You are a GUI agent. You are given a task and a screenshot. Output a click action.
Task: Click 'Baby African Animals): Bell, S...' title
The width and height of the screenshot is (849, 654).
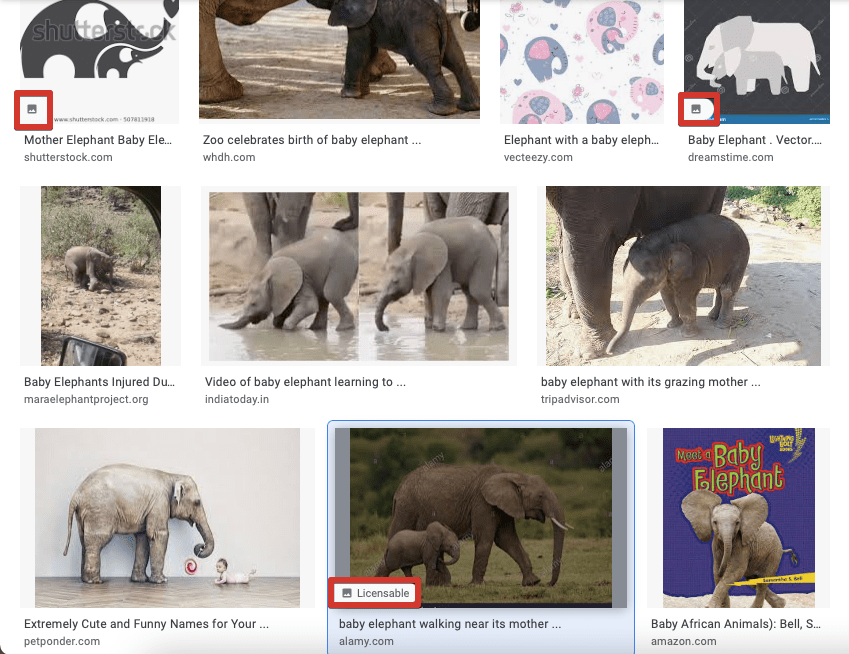(x=736, y=624)
